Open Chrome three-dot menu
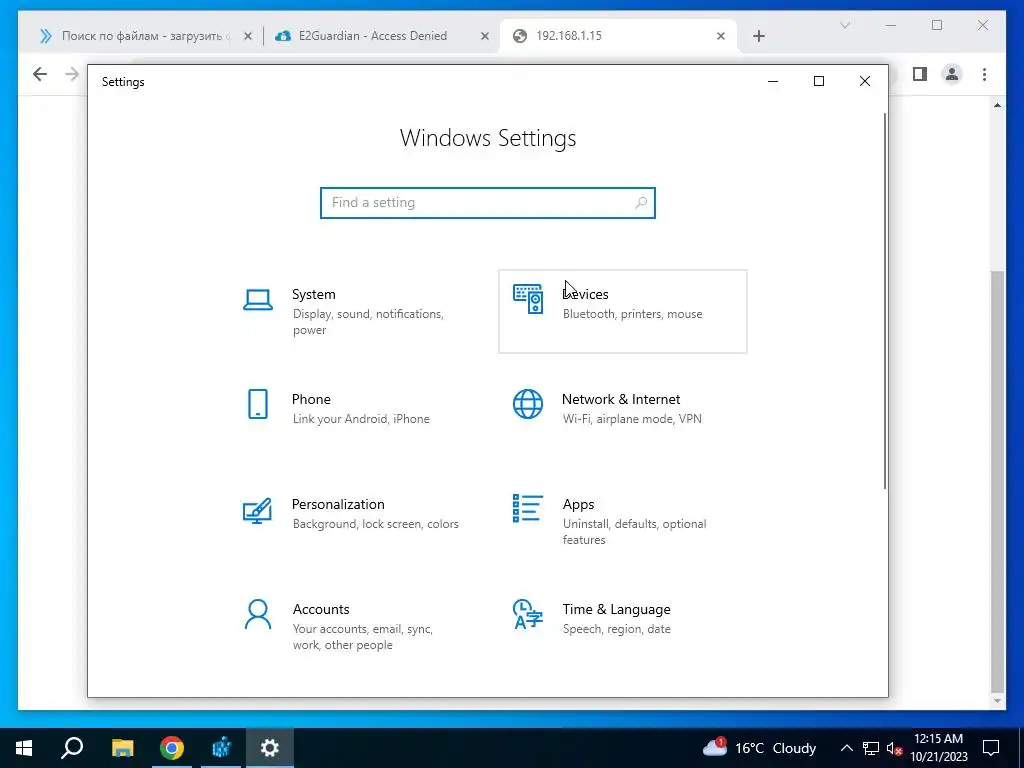This screenshot has width=1024, height=768. coord(984,74)
